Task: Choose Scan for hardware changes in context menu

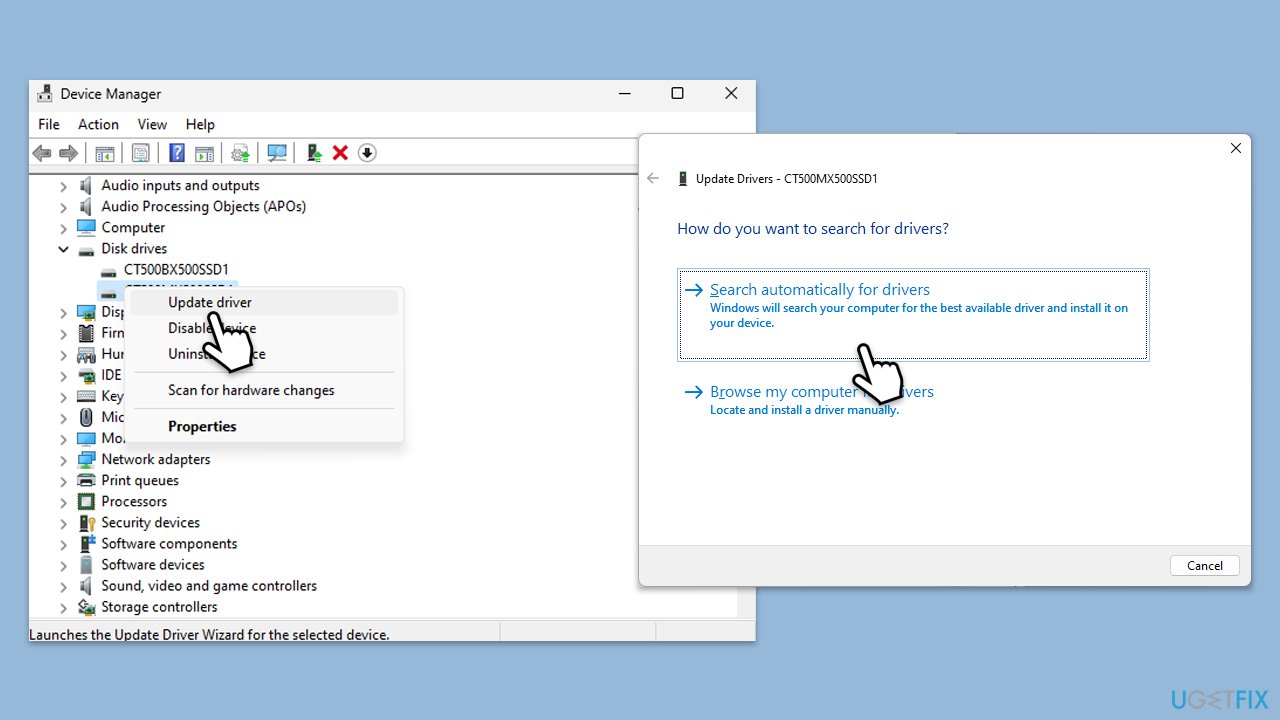Action: (264, 391)
